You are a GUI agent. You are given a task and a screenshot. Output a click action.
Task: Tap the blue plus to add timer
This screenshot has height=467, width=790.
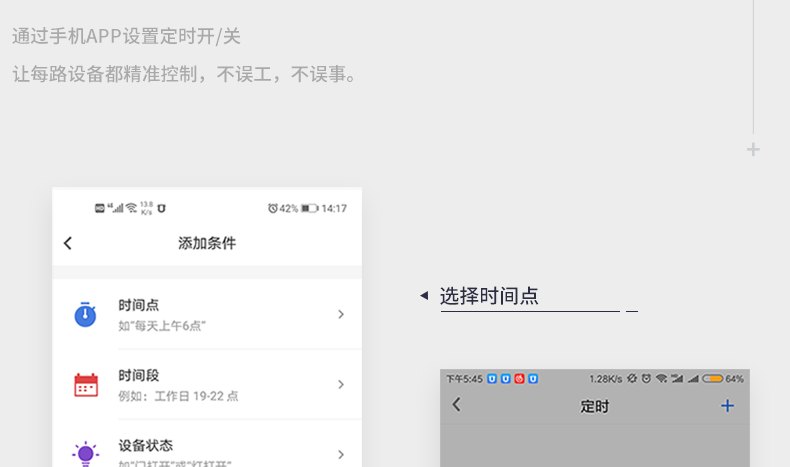tap(727, 405)
